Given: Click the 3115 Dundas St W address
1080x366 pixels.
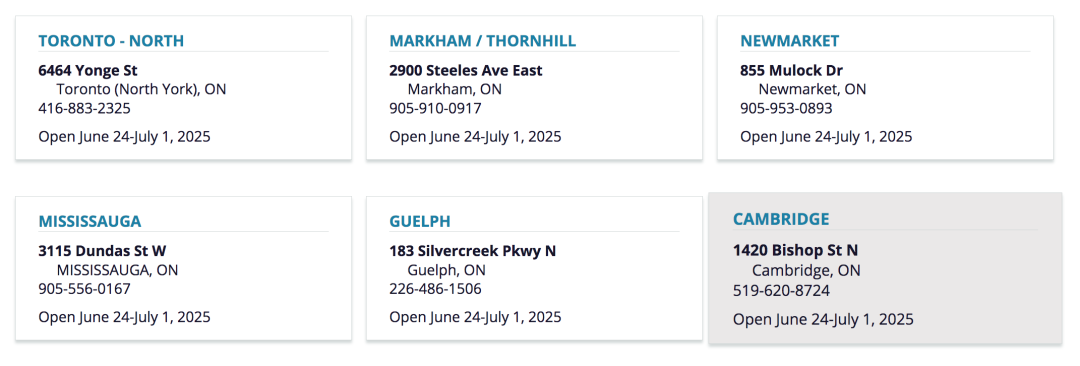Looking at the screenshot, I should (x=102, y=251).
